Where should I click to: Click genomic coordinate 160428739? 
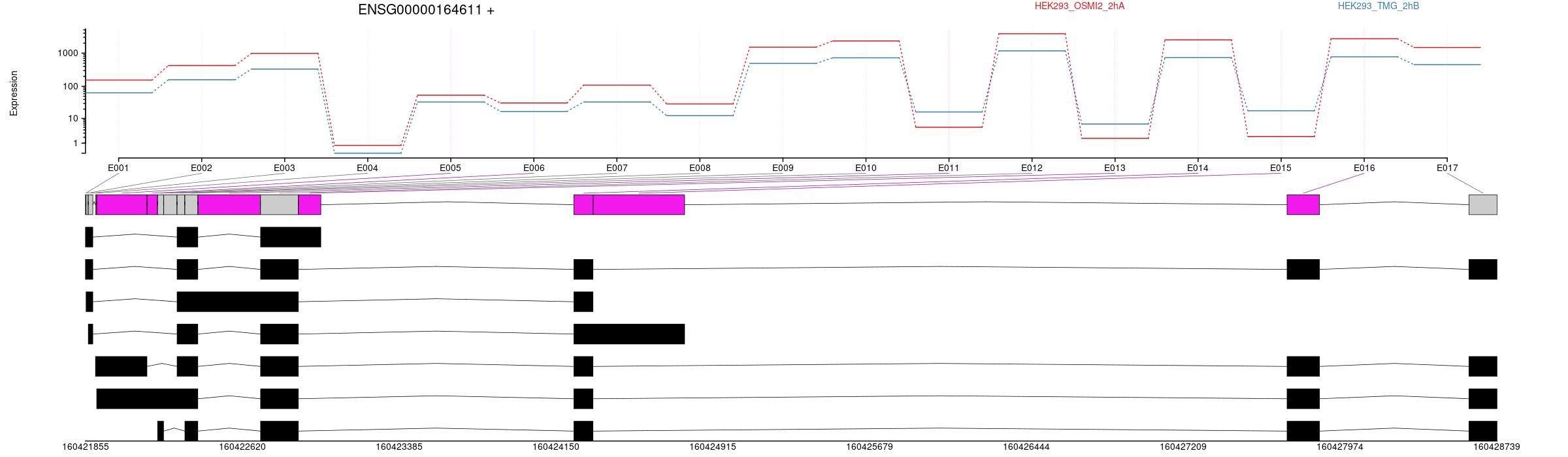point(1497,447)
